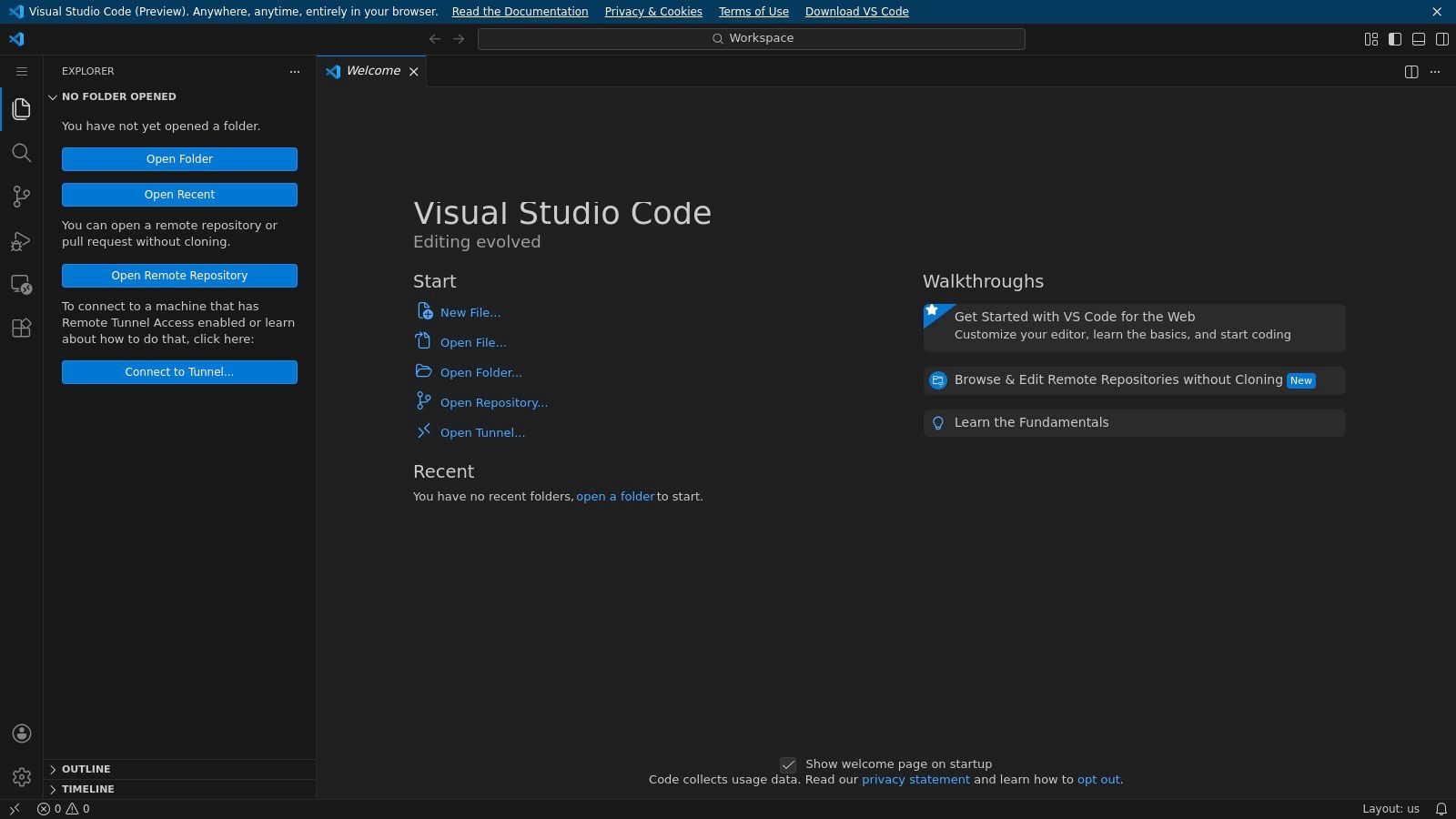Open Explorer's More Actions menu
This screenshot has height=819, width=1456.
[294, 71]
